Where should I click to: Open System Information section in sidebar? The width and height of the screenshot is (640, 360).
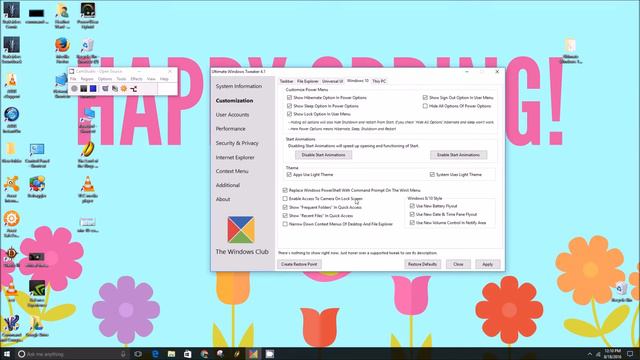point(239,86)
